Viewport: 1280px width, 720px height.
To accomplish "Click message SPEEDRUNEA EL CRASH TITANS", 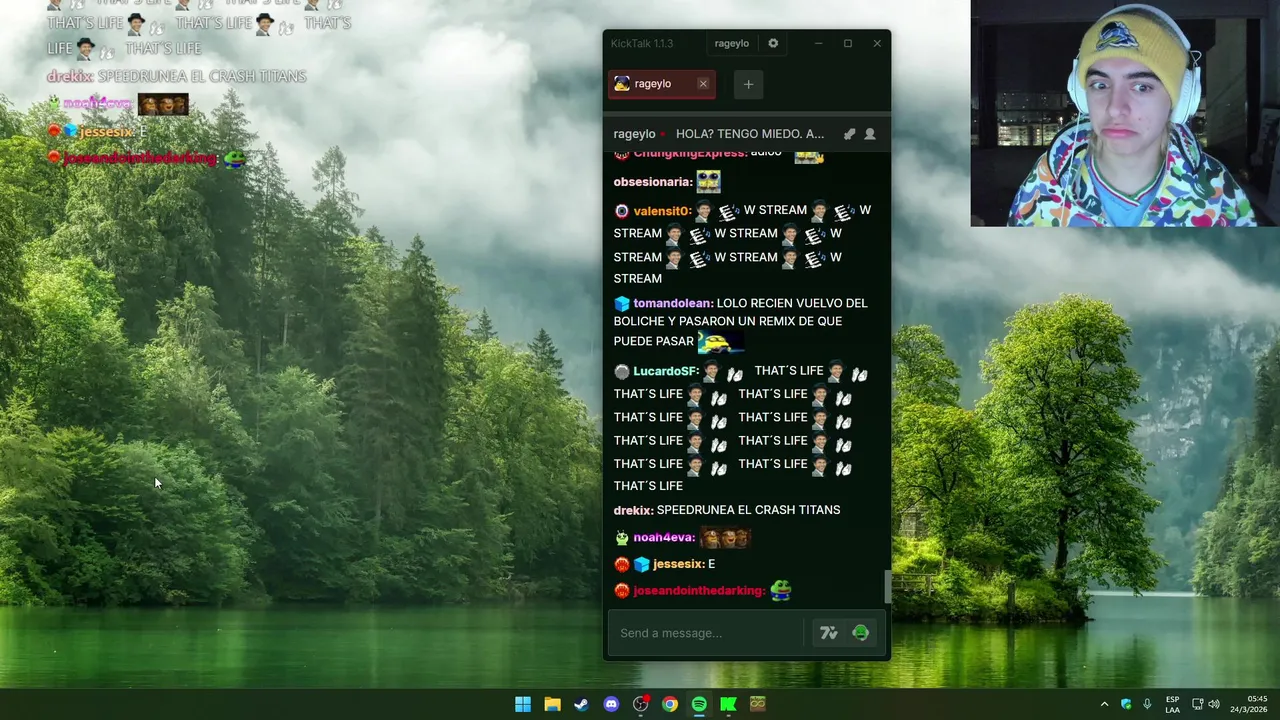I will [x=748, y=510].
